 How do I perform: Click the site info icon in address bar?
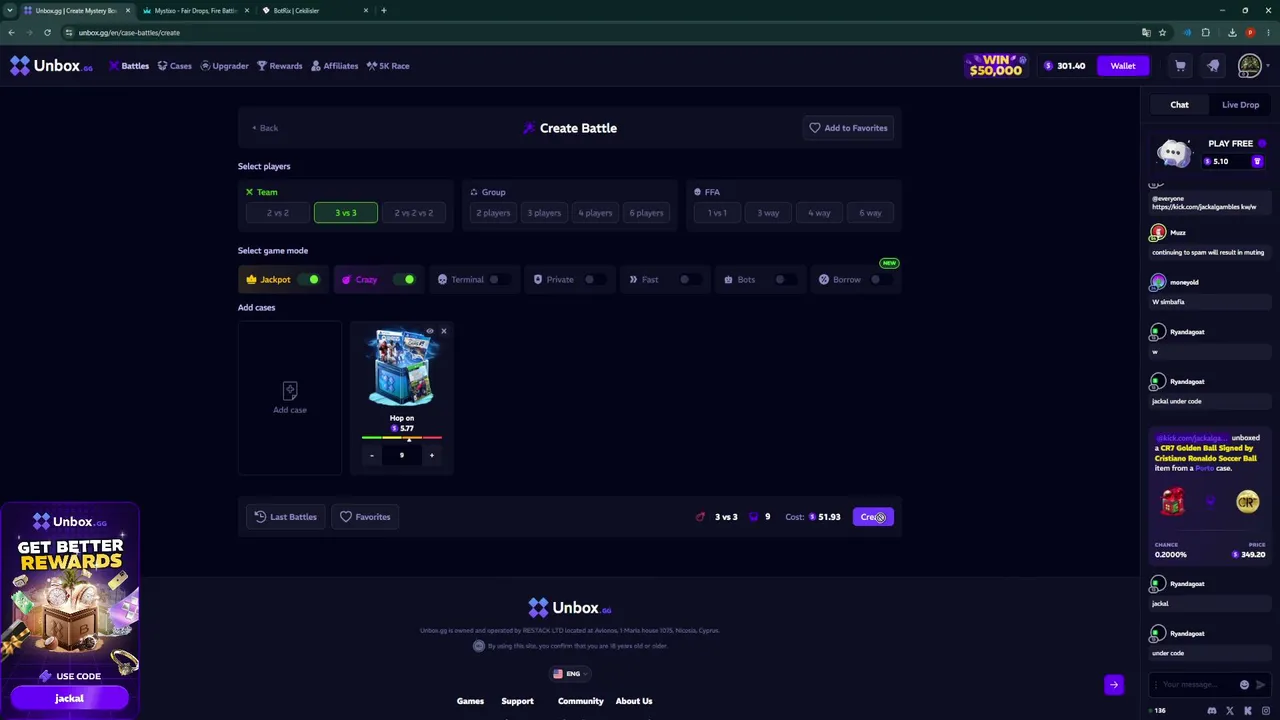[68, 33]
